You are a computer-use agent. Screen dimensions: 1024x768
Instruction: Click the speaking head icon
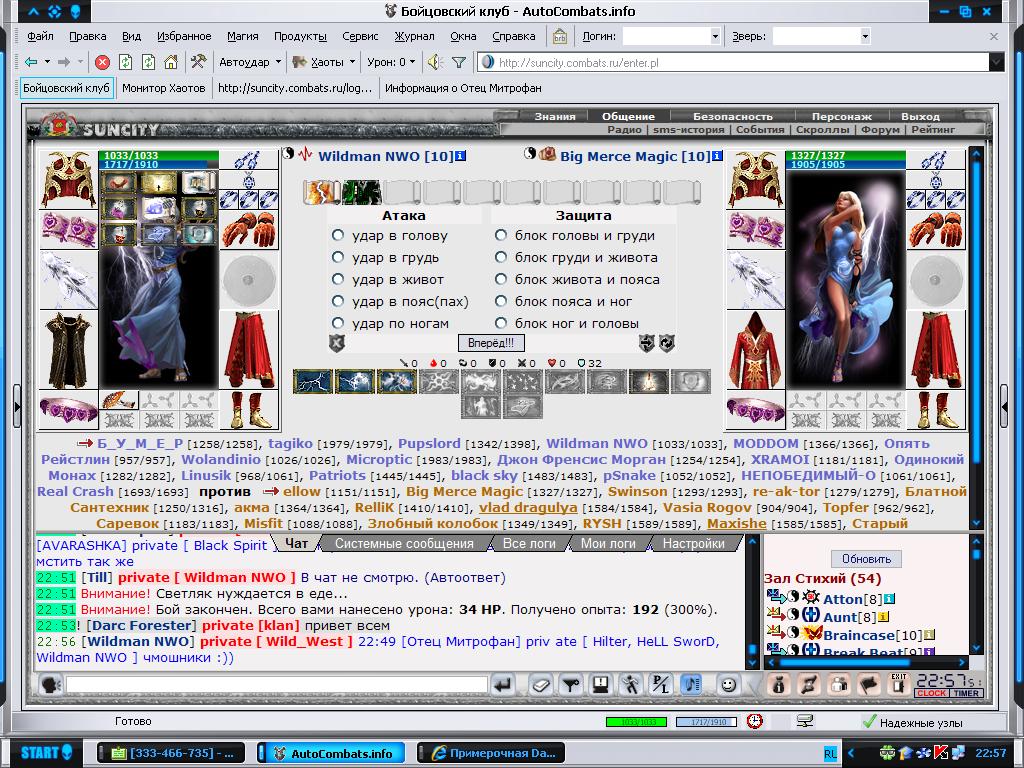click(50, 684)
